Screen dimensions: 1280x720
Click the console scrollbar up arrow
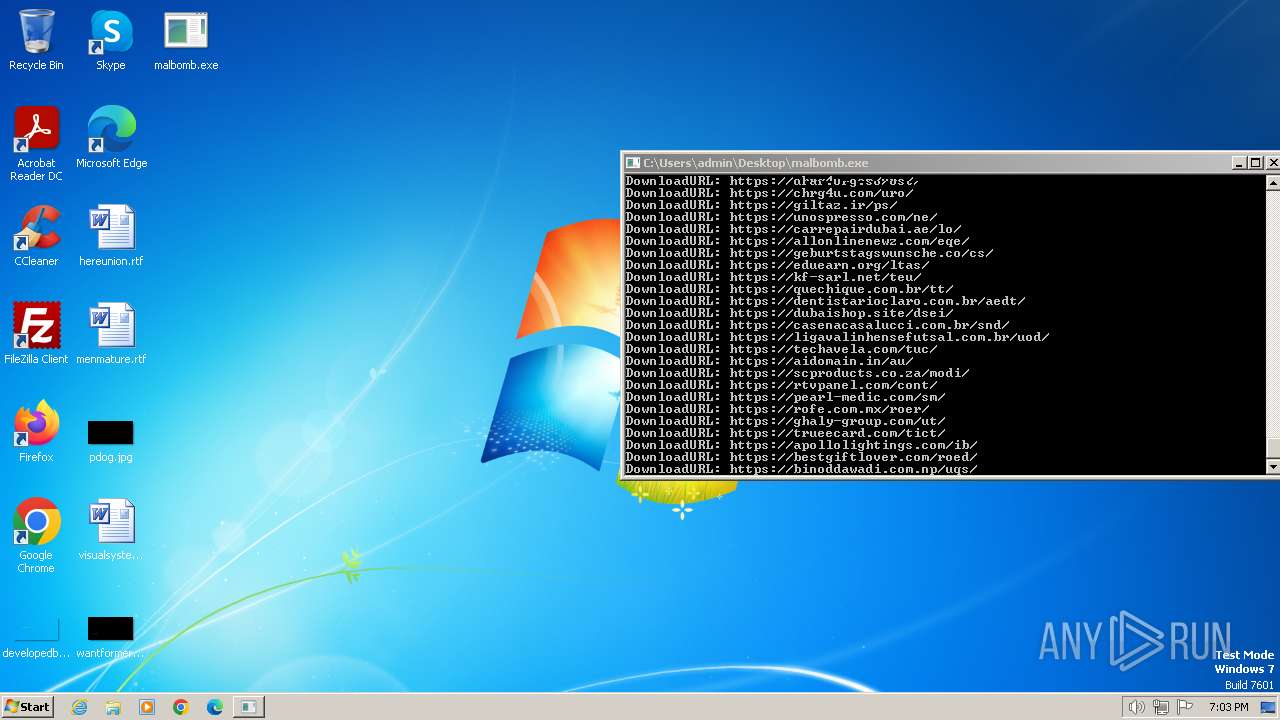pos(1273,183)
